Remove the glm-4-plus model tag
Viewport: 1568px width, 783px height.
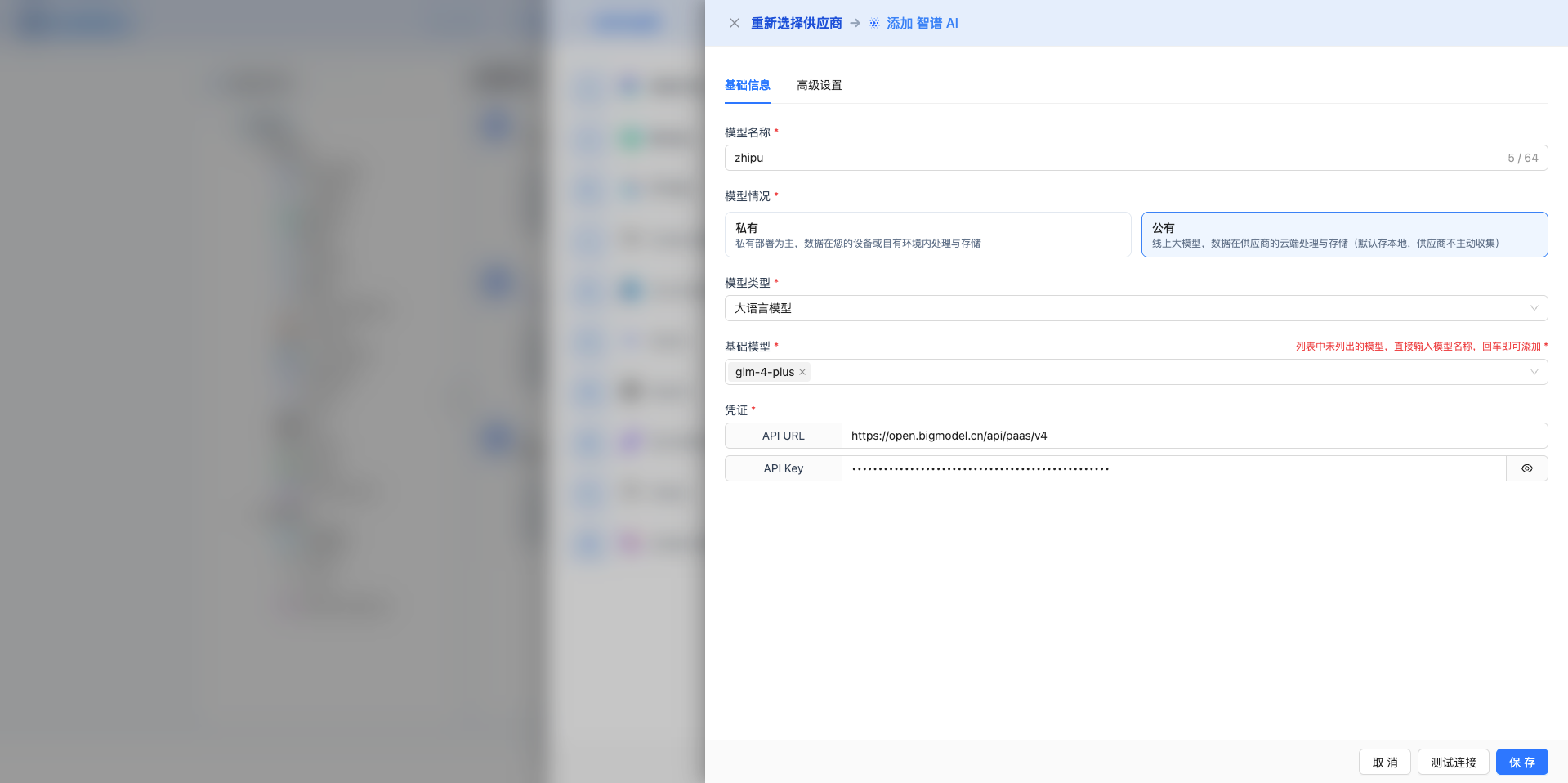pos(802,372)
